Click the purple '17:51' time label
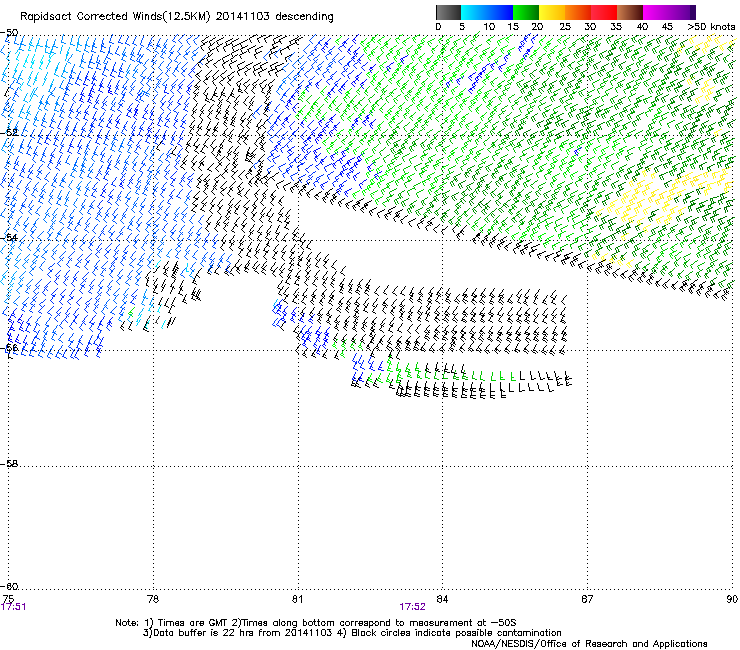 pyautogui.click(x=13, y=607)
